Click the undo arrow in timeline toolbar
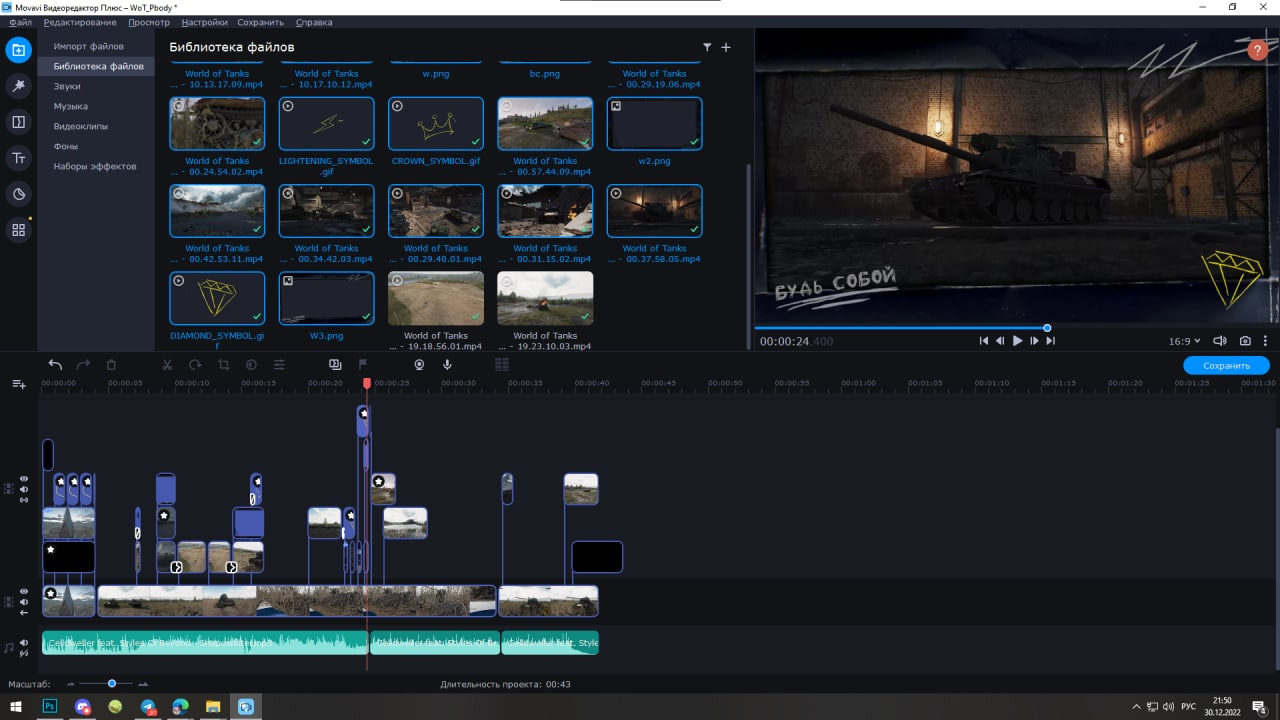 [x=55, y=365]
